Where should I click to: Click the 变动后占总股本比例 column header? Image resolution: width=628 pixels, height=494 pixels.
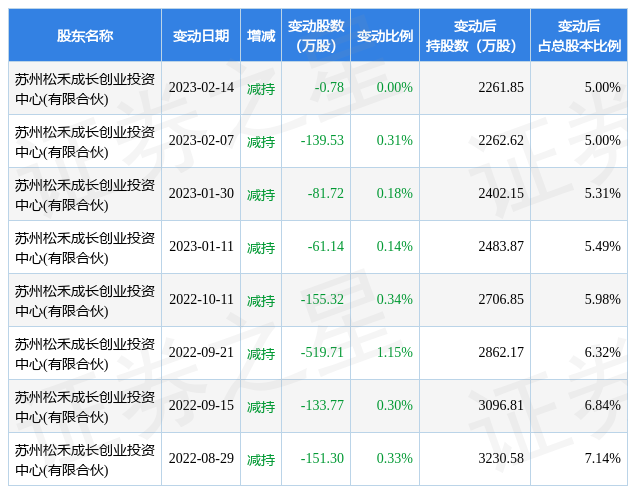coord(579,36)
